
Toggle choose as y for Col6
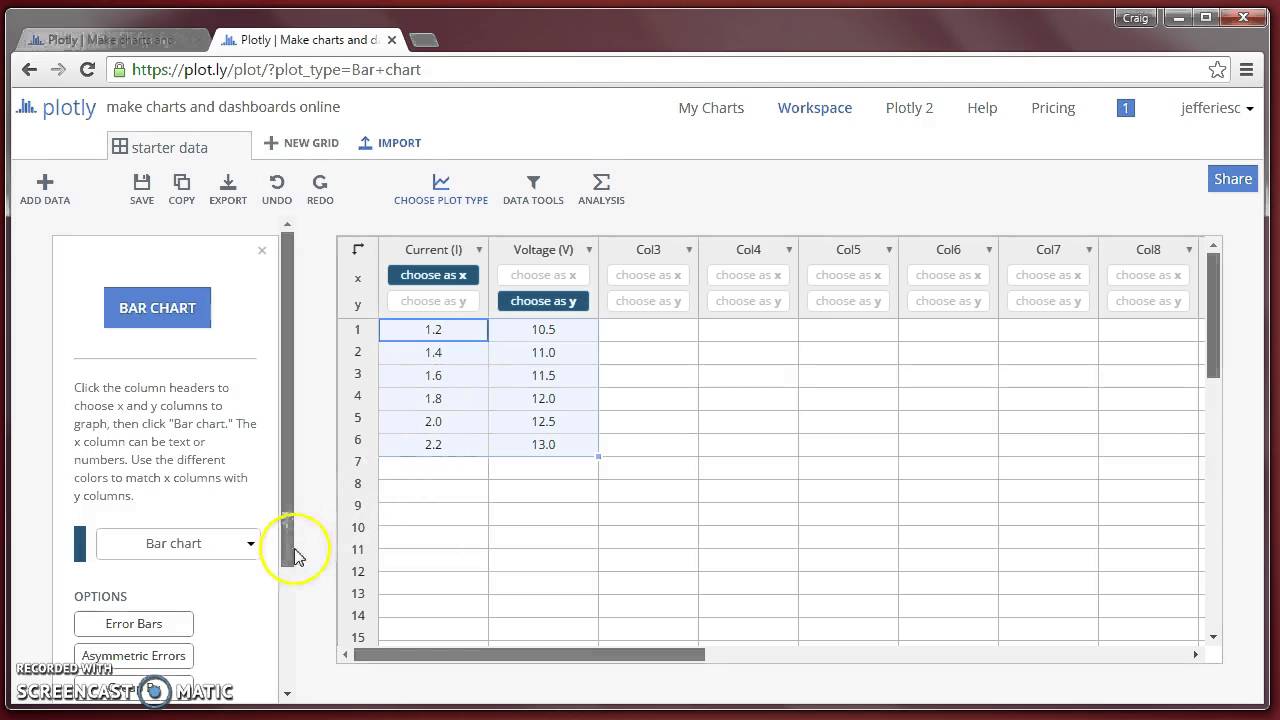(948, 301)
